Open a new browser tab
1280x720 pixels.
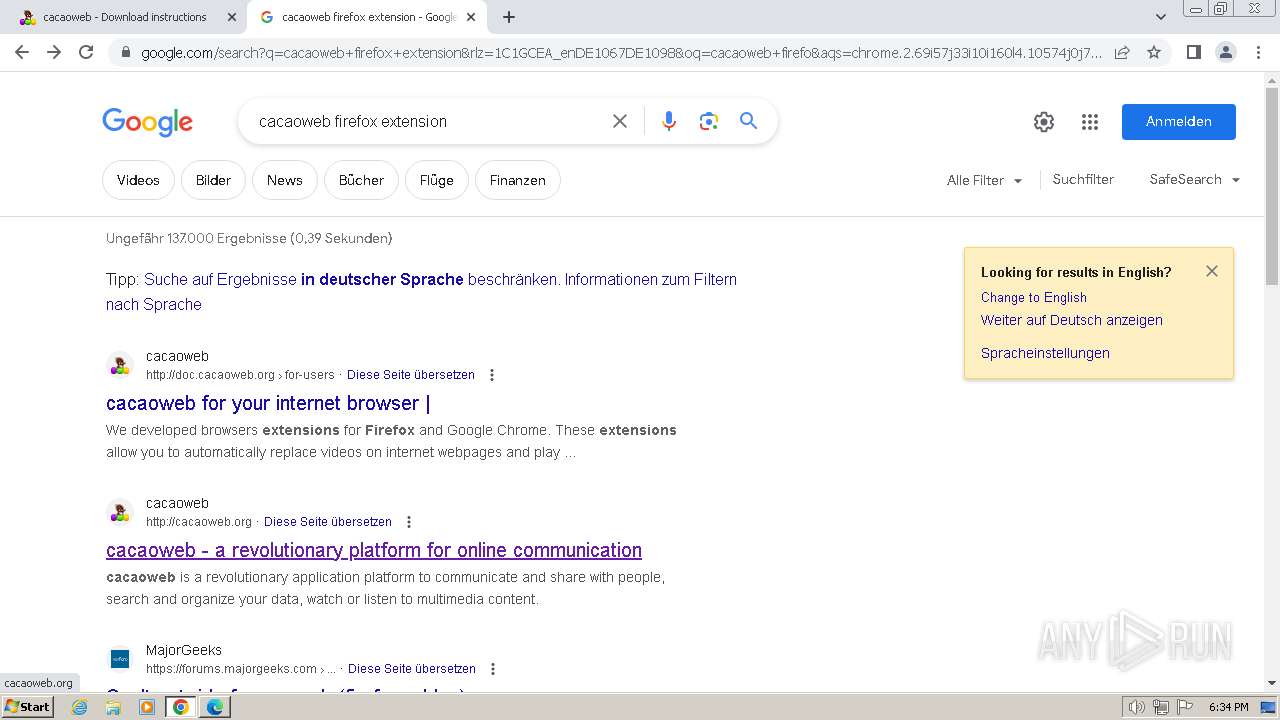point(509,17)
